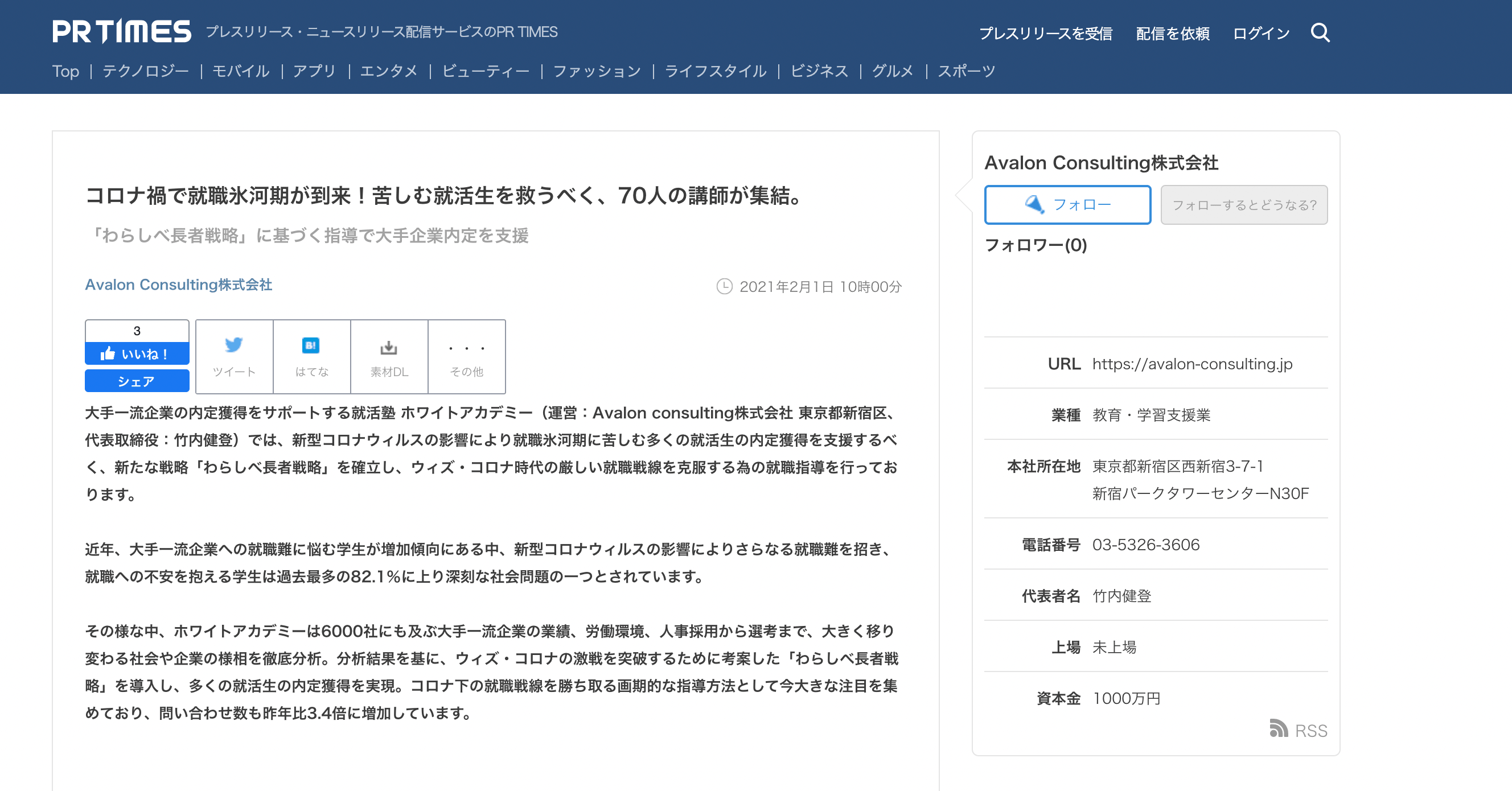This screenshot has height=791, width=1512.
Task: Click フォローするとどうなる? button
Action: click(x=1244, y=205)
